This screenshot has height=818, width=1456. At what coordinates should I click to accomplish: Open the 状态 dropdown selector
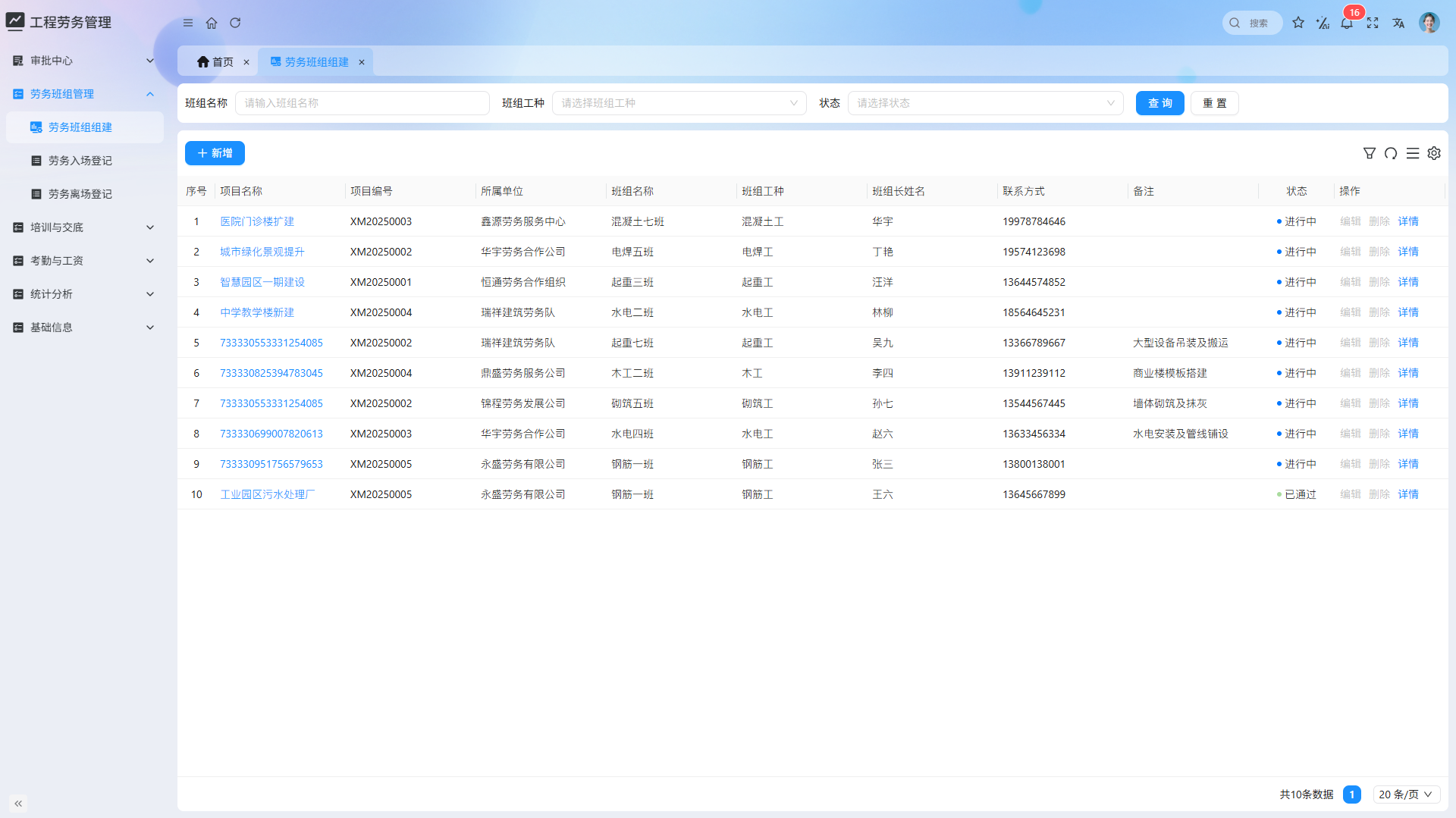point(985,103)
